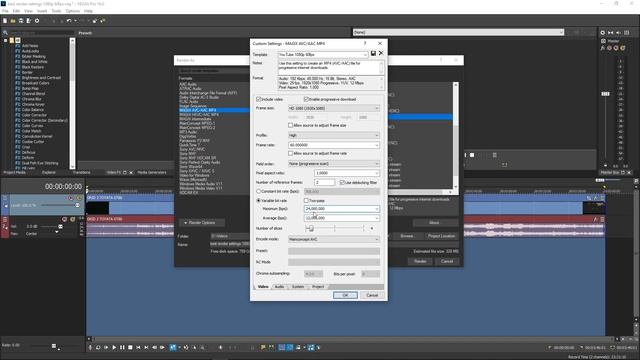Image resolution: width=640 pixels, height=360 pixels.
Task: Open the Template dropdown
Action: pos(323,54)
